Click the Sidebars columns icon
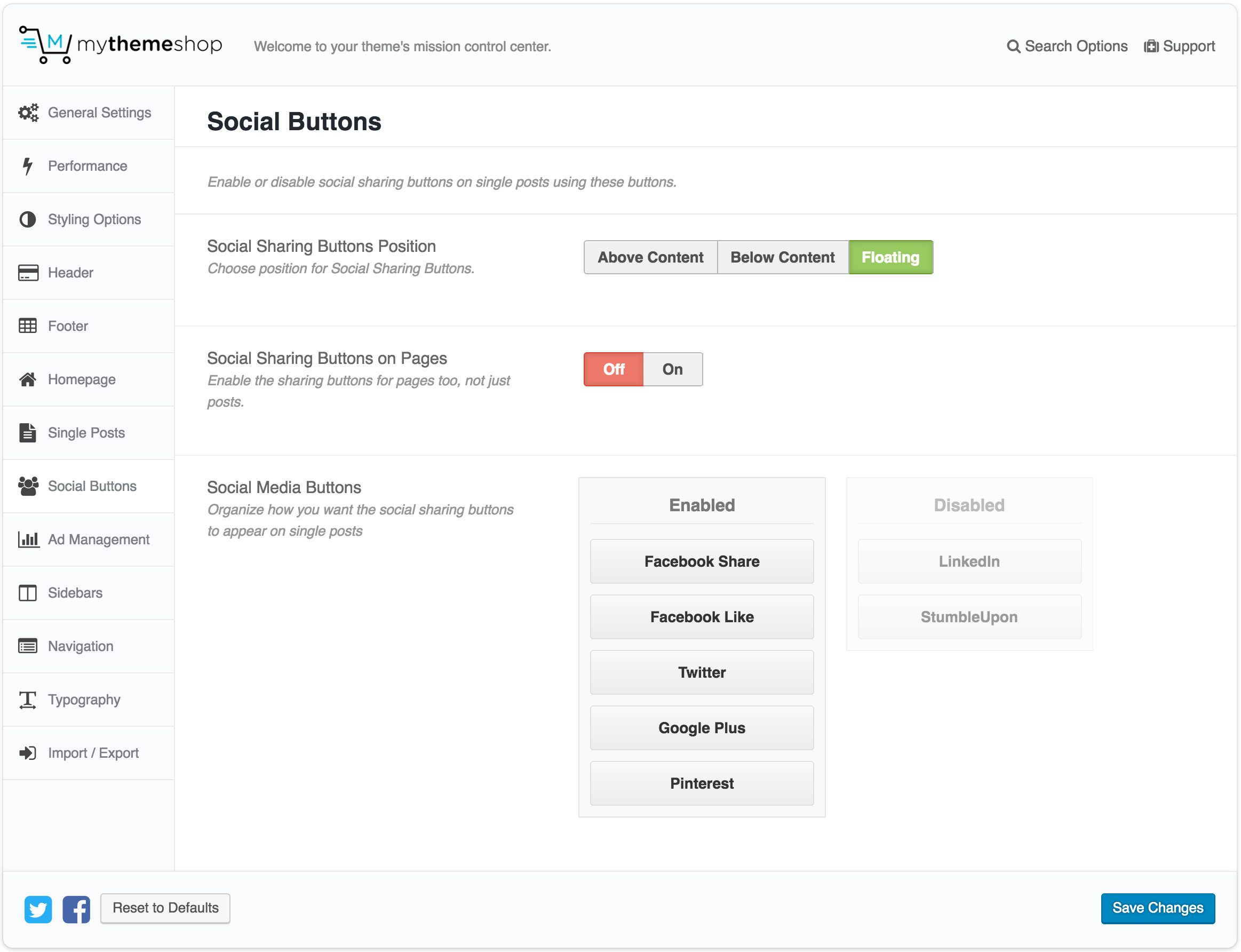 point(28,593)
